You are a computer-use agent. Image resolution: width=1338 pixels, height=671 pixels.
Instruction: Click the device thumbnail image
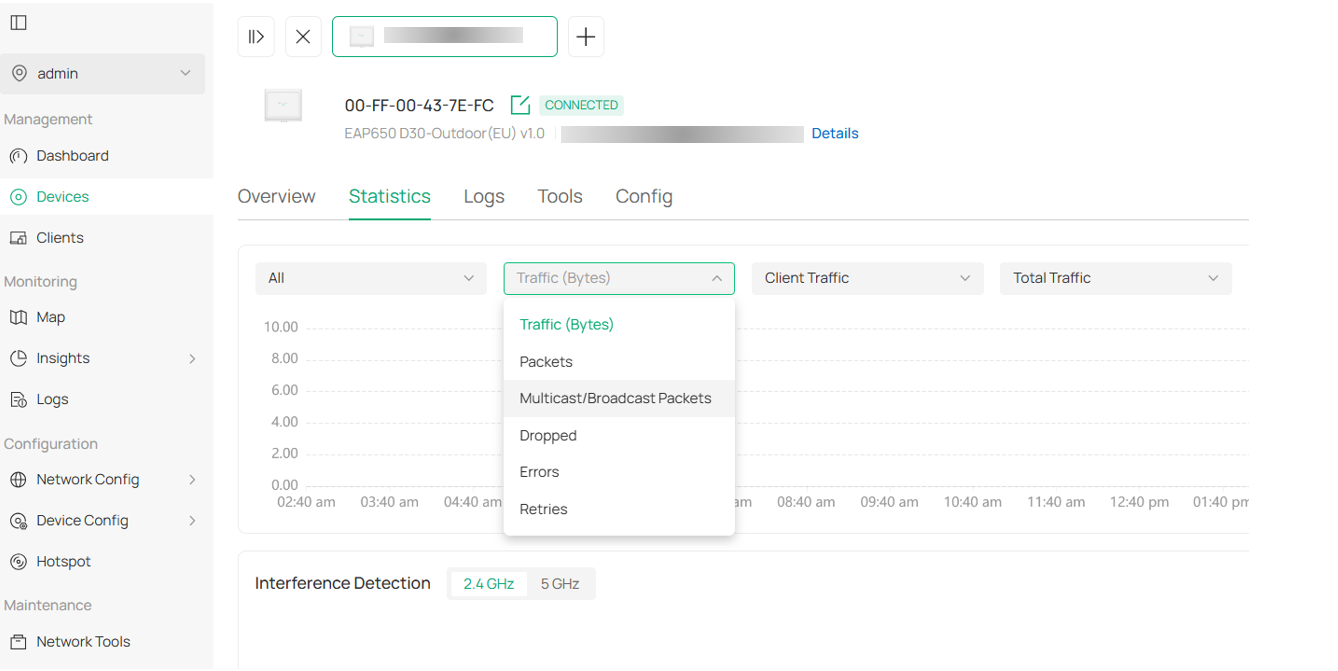point(283,106)
